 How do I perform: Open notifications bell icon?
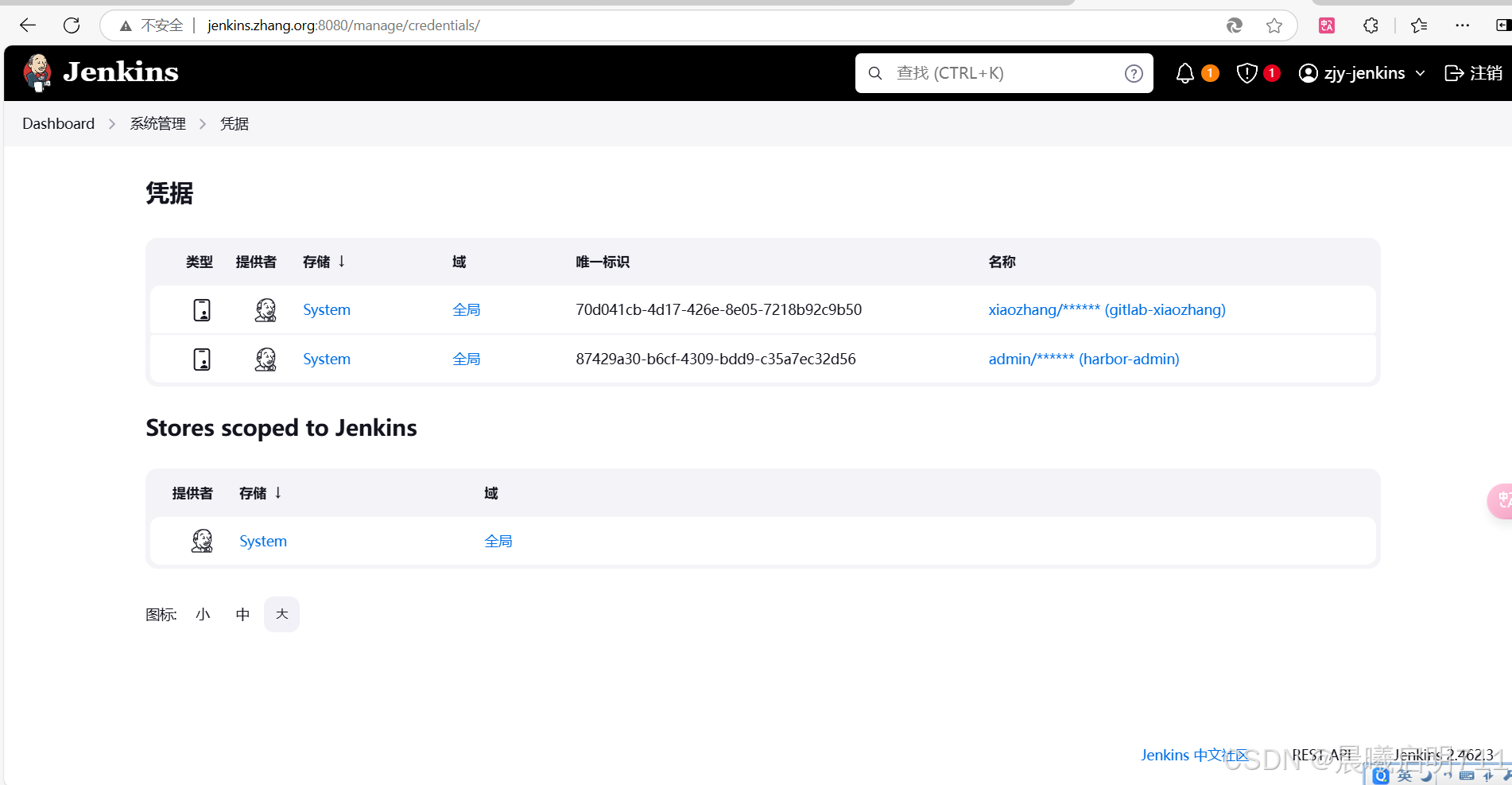[x=1184, y=73]
